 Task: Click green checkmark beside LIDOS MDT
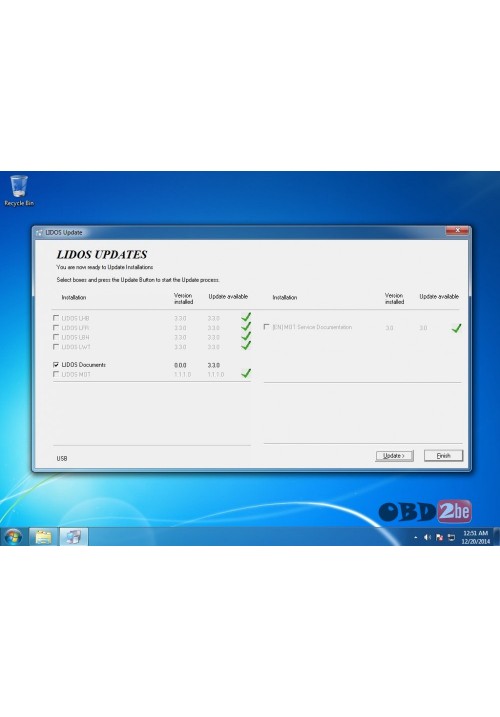coord(246,373)
